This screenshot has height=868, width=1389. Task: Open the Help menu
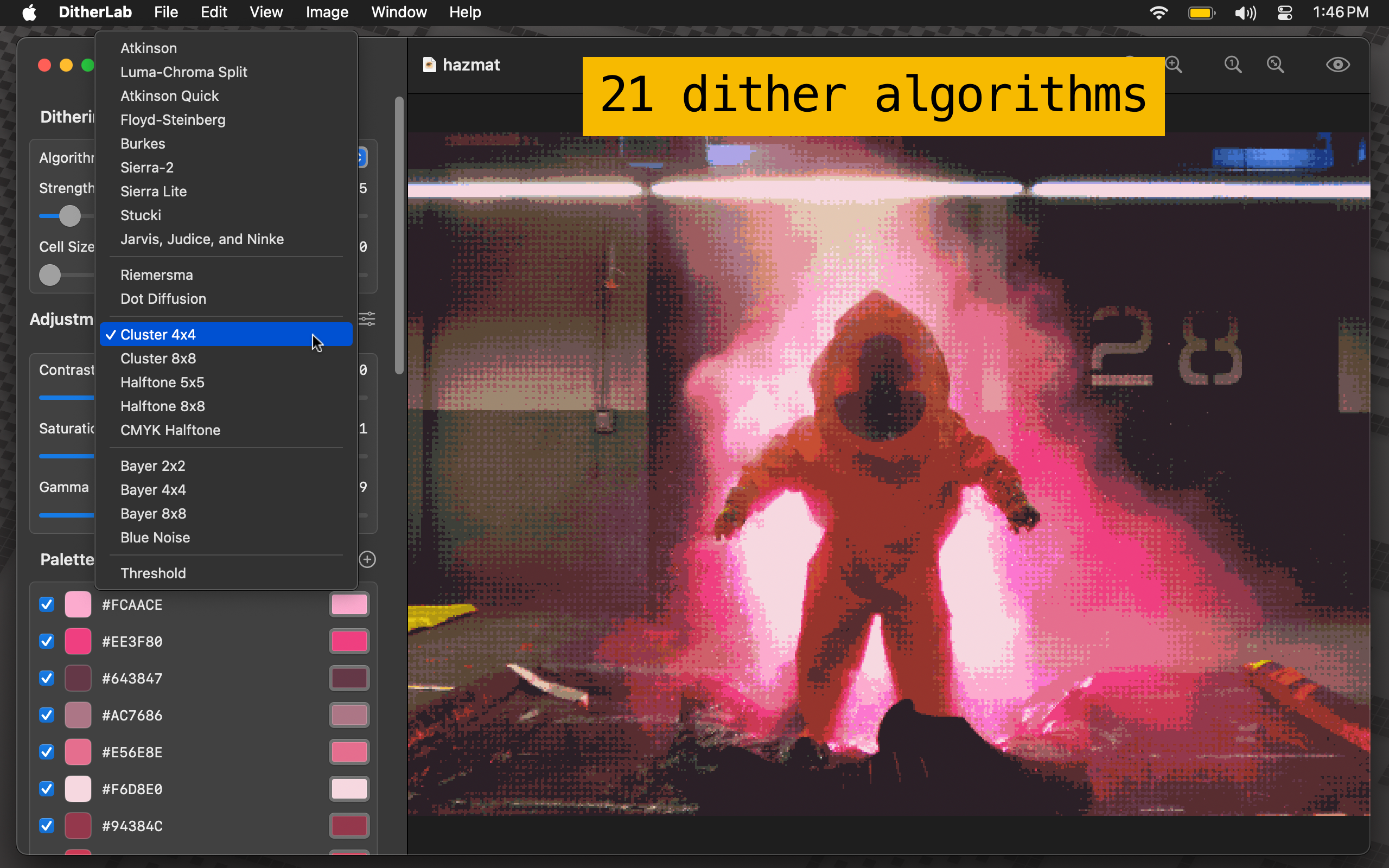465,12
